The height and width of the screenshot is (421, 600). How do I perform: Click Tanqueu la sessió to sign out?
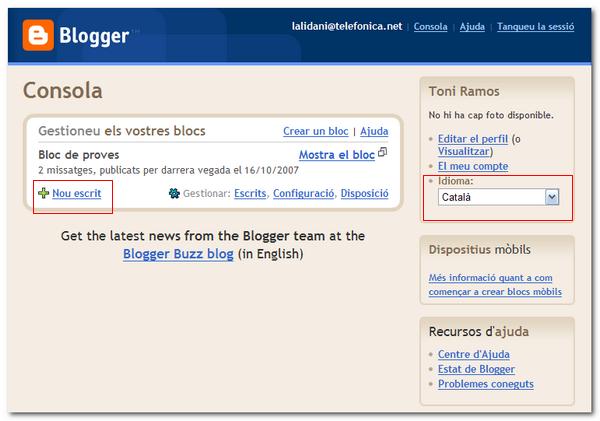(x=537, y=27)
